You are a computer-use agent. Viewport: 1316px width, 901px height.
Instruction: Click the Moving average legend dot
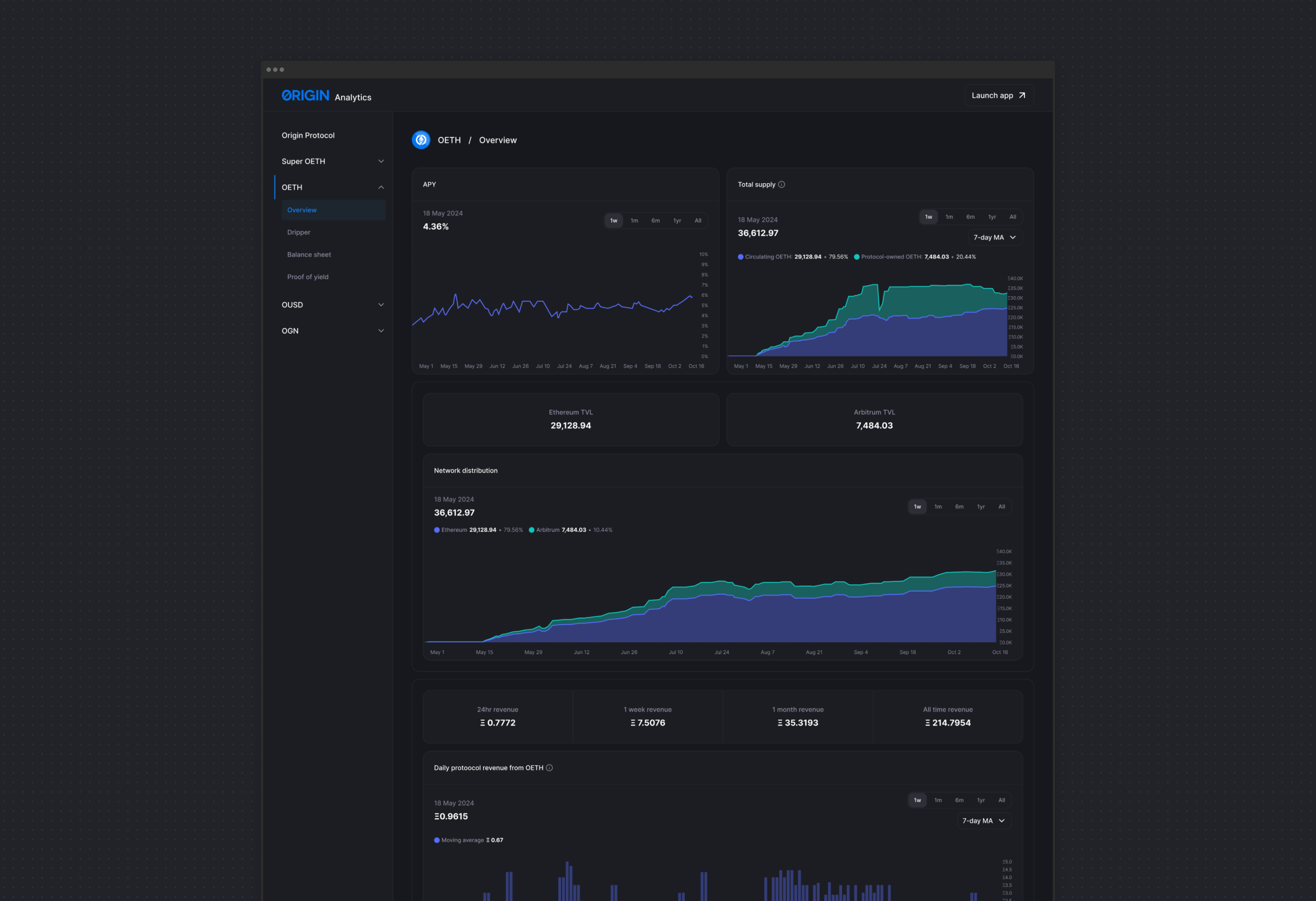point(436,841)
